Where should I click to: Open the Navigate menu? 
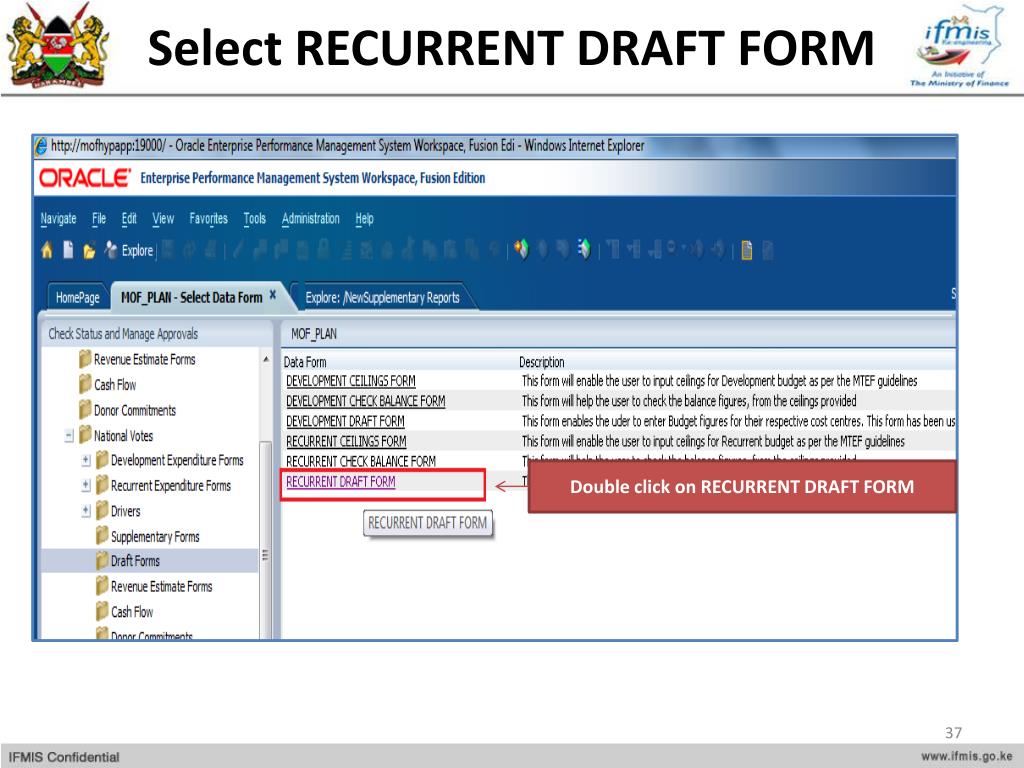pyautogui.click(x=58, y=219)
